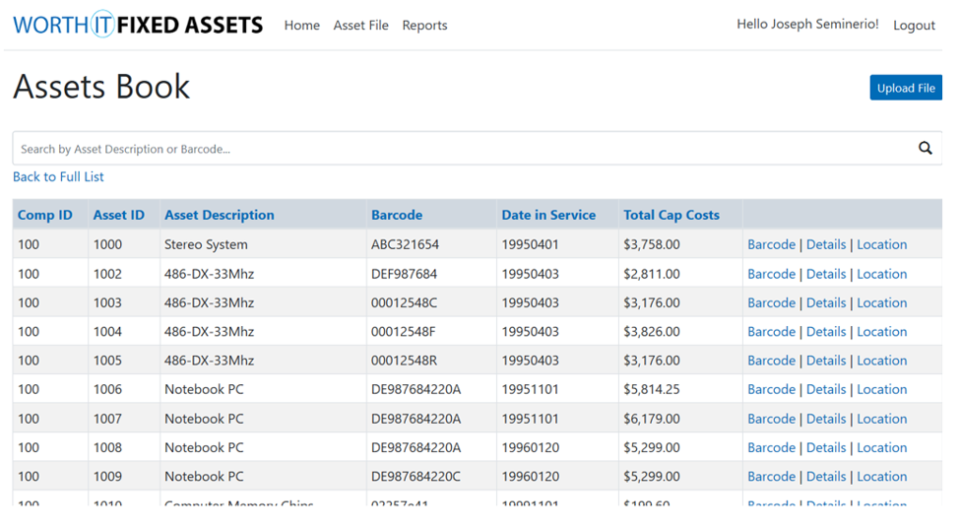View Details for asset 1006 Notebook PC

pyautogui.click(x=825, y=389)
